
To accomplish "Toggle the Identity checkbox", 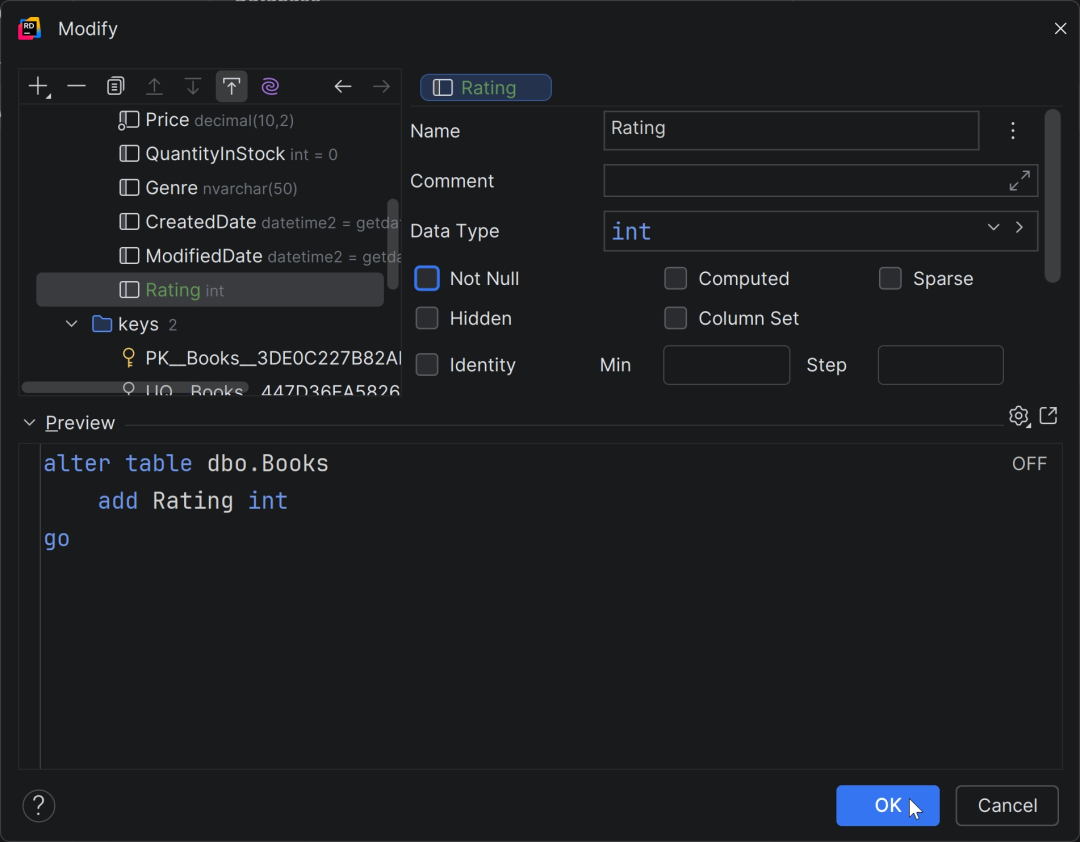I will point(427,364).
